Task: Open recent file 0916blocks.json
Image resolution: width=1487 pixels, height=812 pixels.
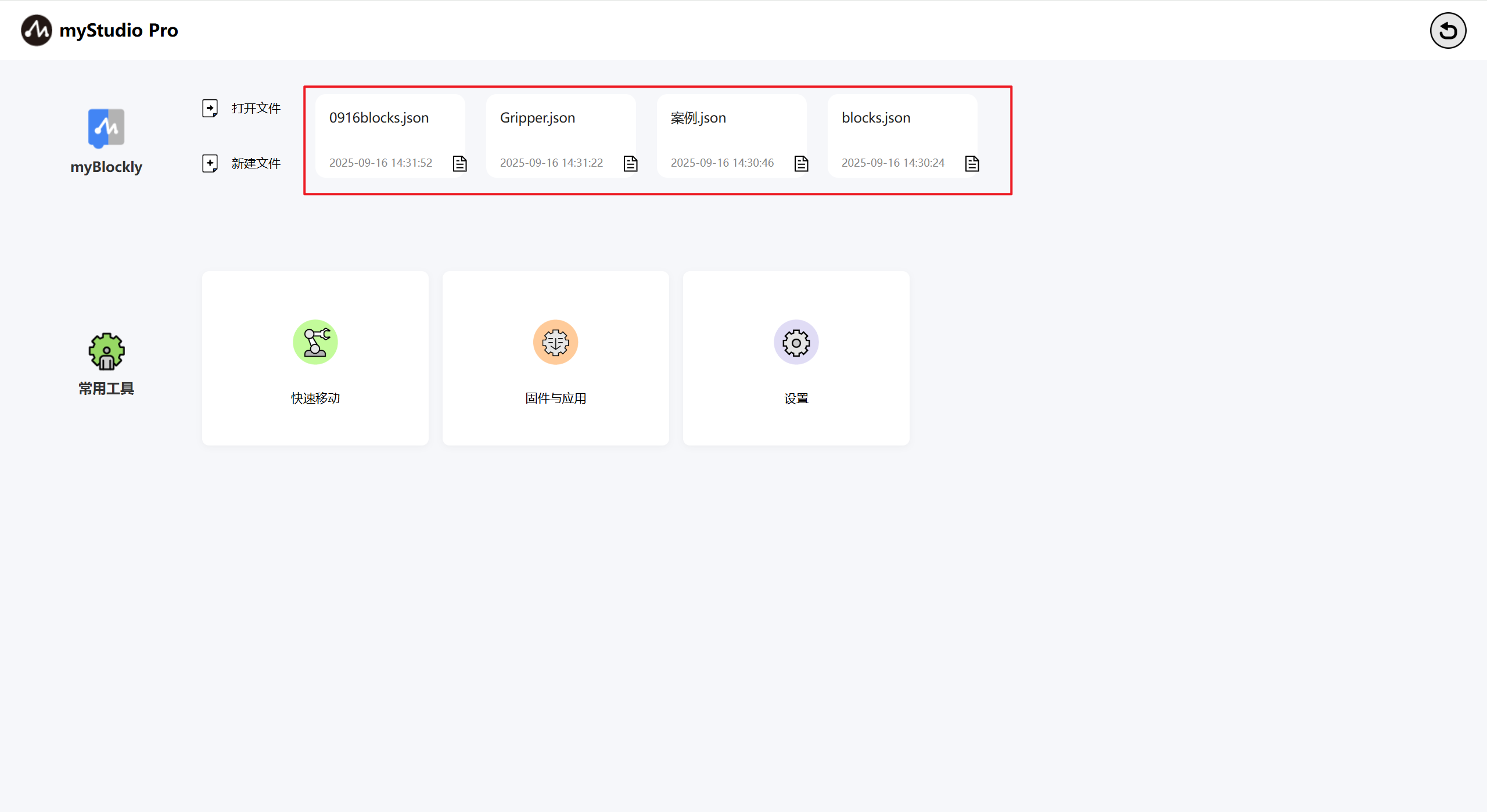Action: click(379, 118)
